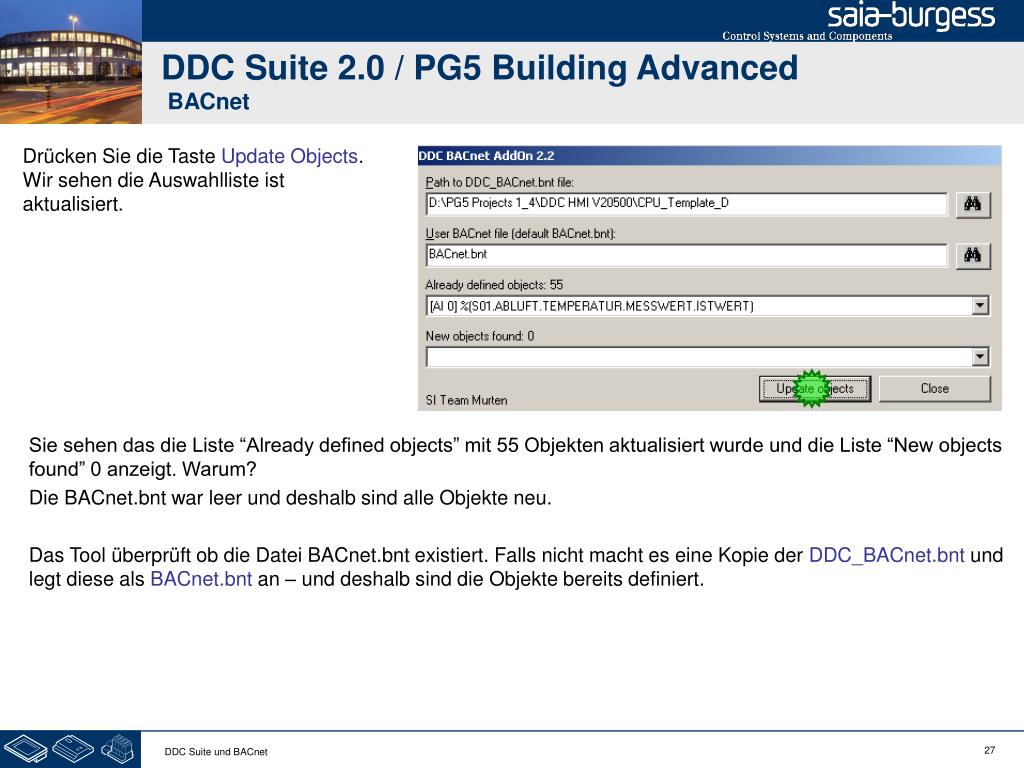Click the 'User BACnet file (default BACnet.bnt):' label
The width and height of the screenshot is (1024, 768).
[520, 233]
